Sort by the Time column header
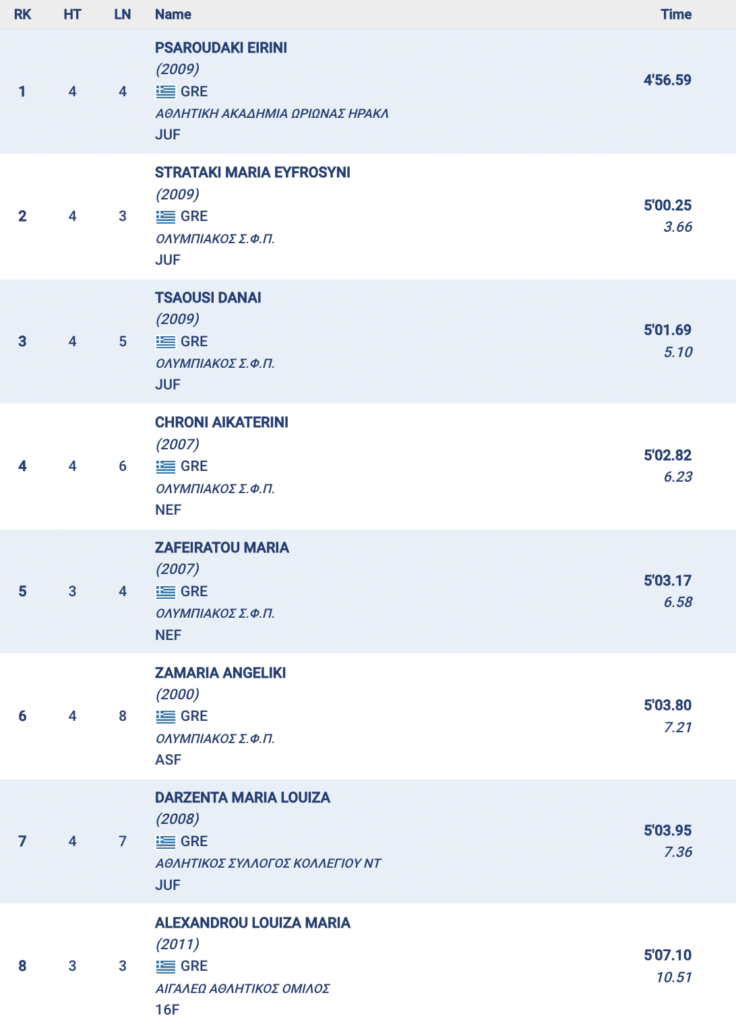Screen dimensions: 736x1024 click(676, 14)
